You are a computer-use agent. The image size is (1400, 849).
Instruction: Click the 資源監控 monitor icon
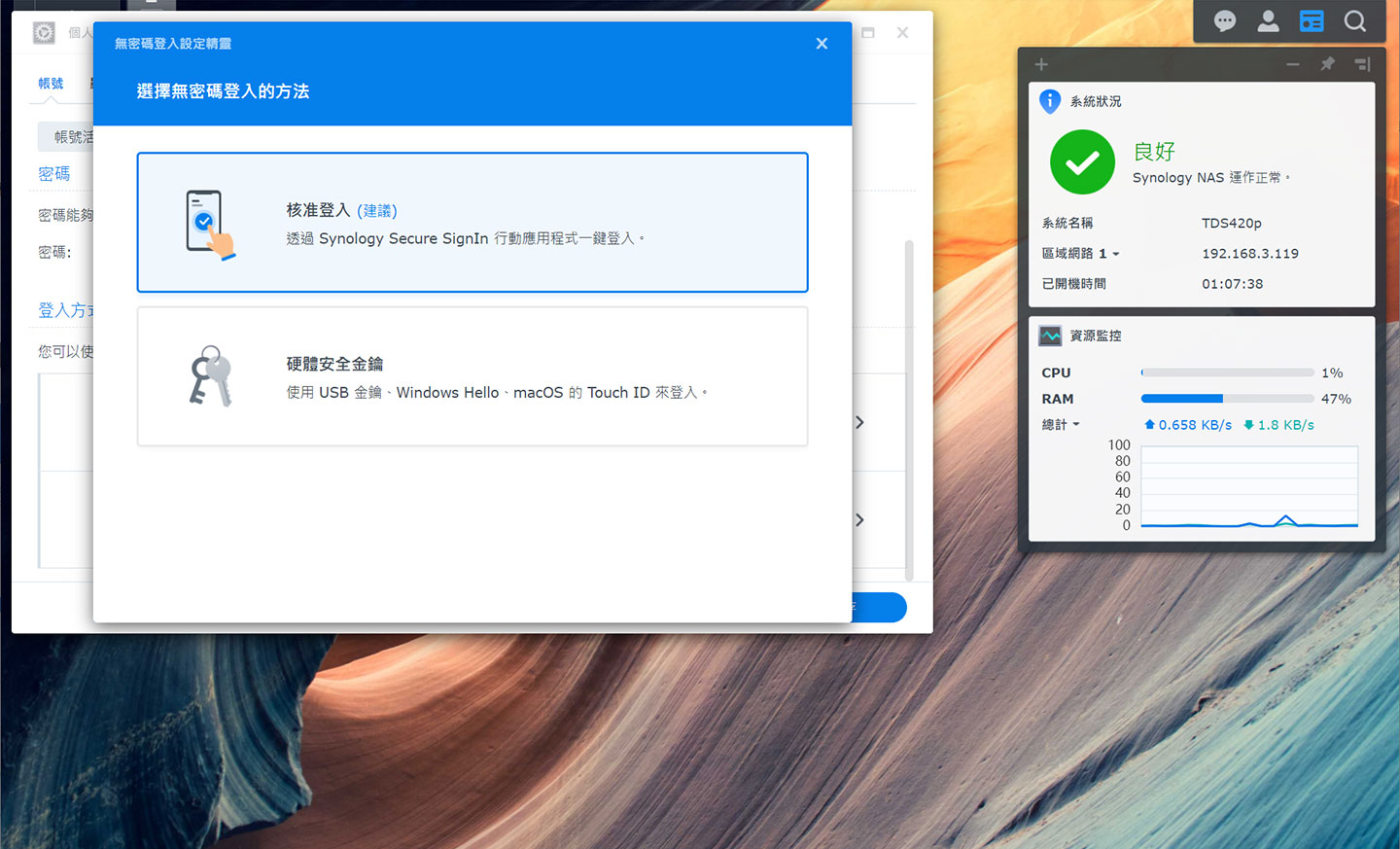pos(1050,336)
